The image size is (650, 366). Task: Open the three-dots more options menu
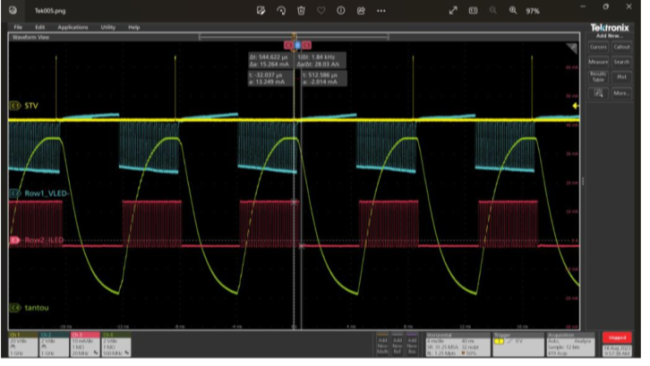[381, 11]
